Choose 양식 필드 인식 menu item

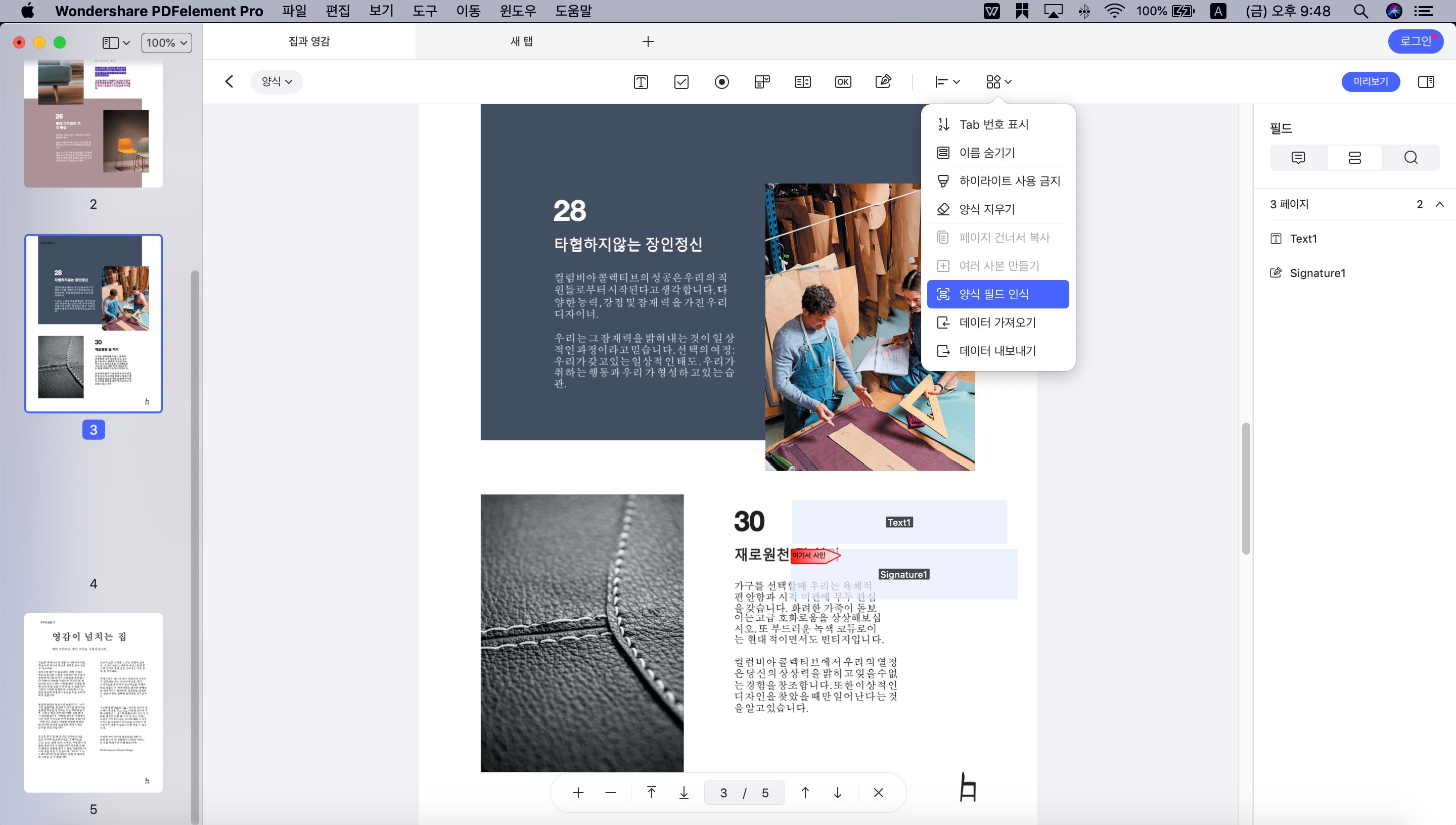coord(997,294)
